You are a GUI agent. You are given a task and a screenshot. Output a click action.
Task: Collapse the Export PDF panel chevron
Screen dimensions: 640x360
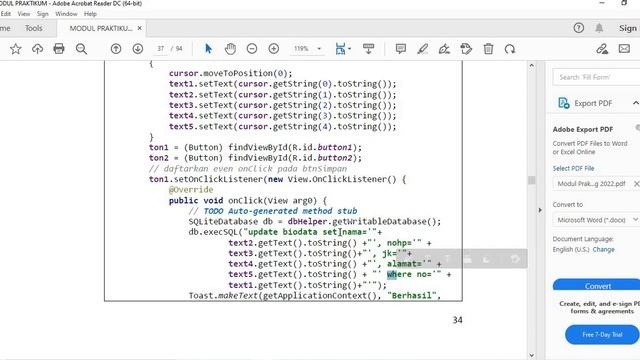[x=636, y=103]
